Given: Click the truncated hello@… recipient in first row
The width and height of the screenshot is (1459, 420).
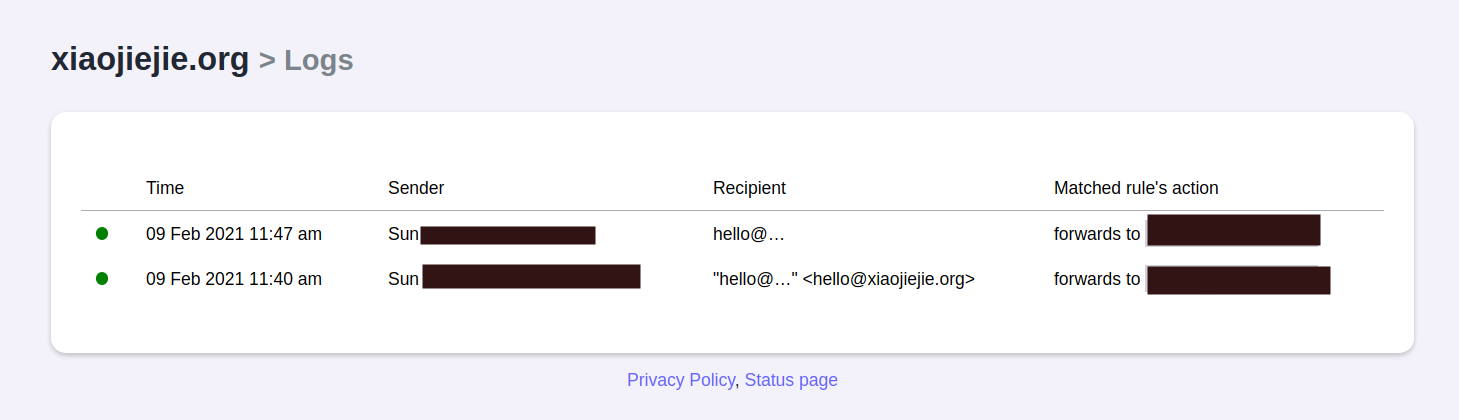Looking at the screenshot, I should [749, 234].
